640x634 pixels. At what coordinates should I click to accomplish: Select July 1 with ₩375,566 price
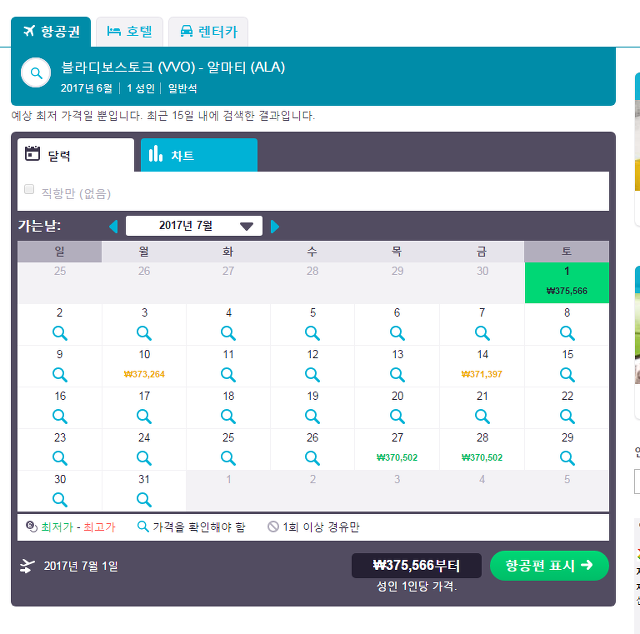(x=567, y=283)
